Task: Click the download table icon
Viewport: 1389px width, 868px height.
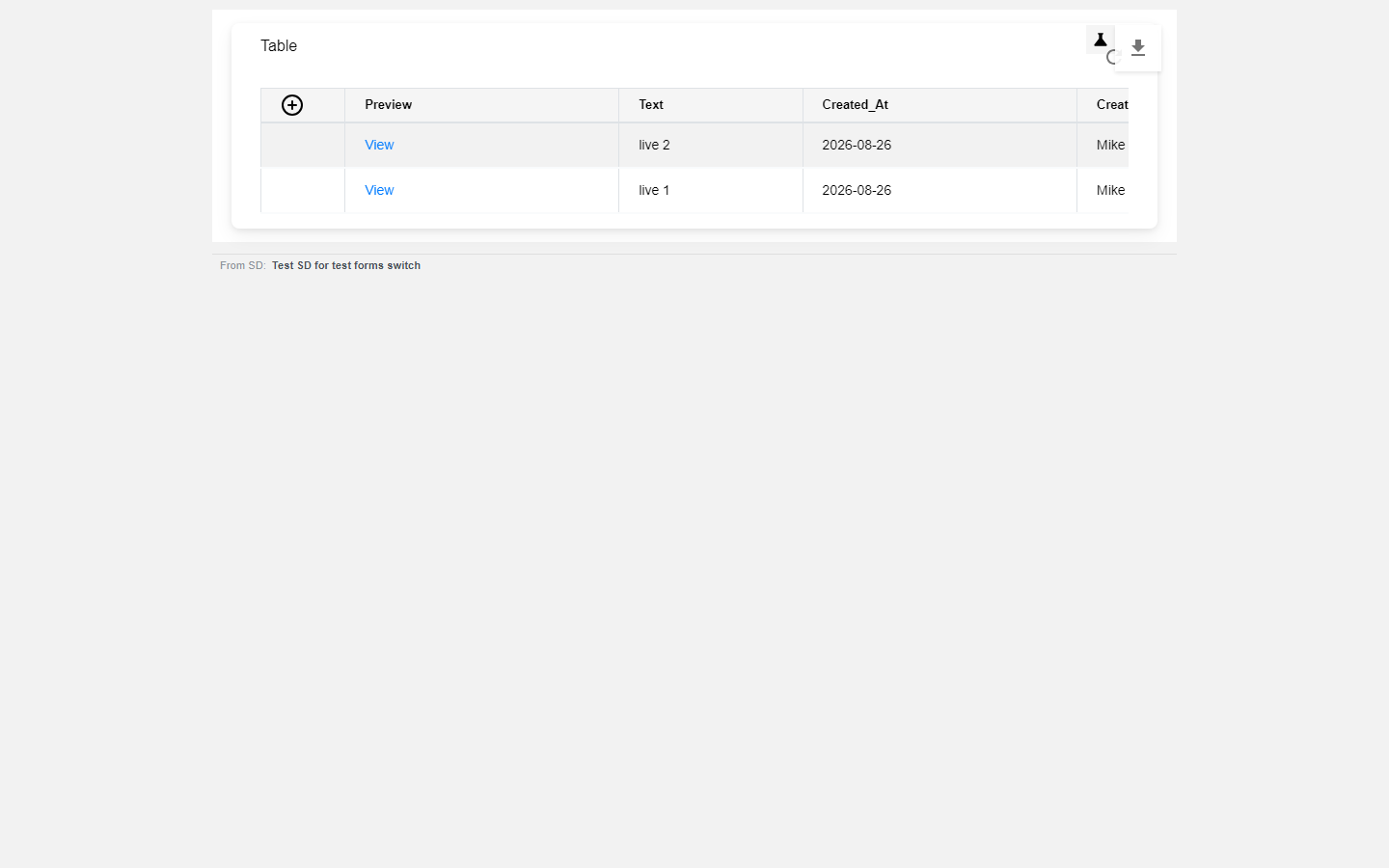Action: tap(1138, 48)
